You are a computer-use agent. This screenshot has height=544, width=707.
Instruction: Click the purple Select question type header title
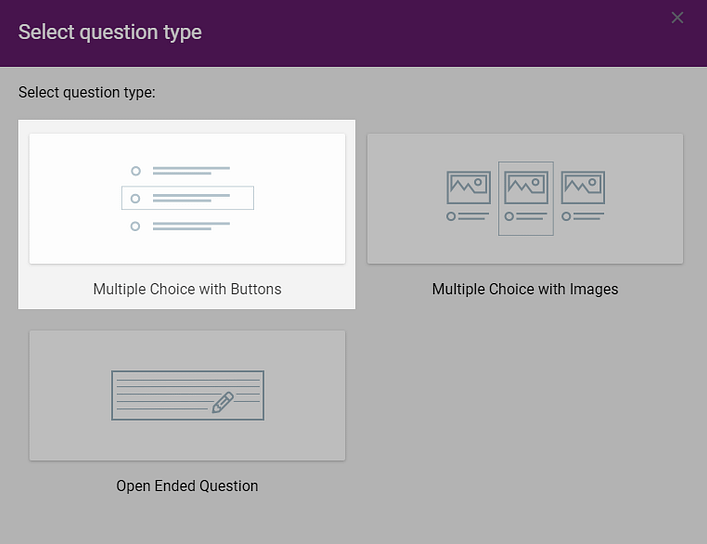pyautogui.click(x=110, y=32)
